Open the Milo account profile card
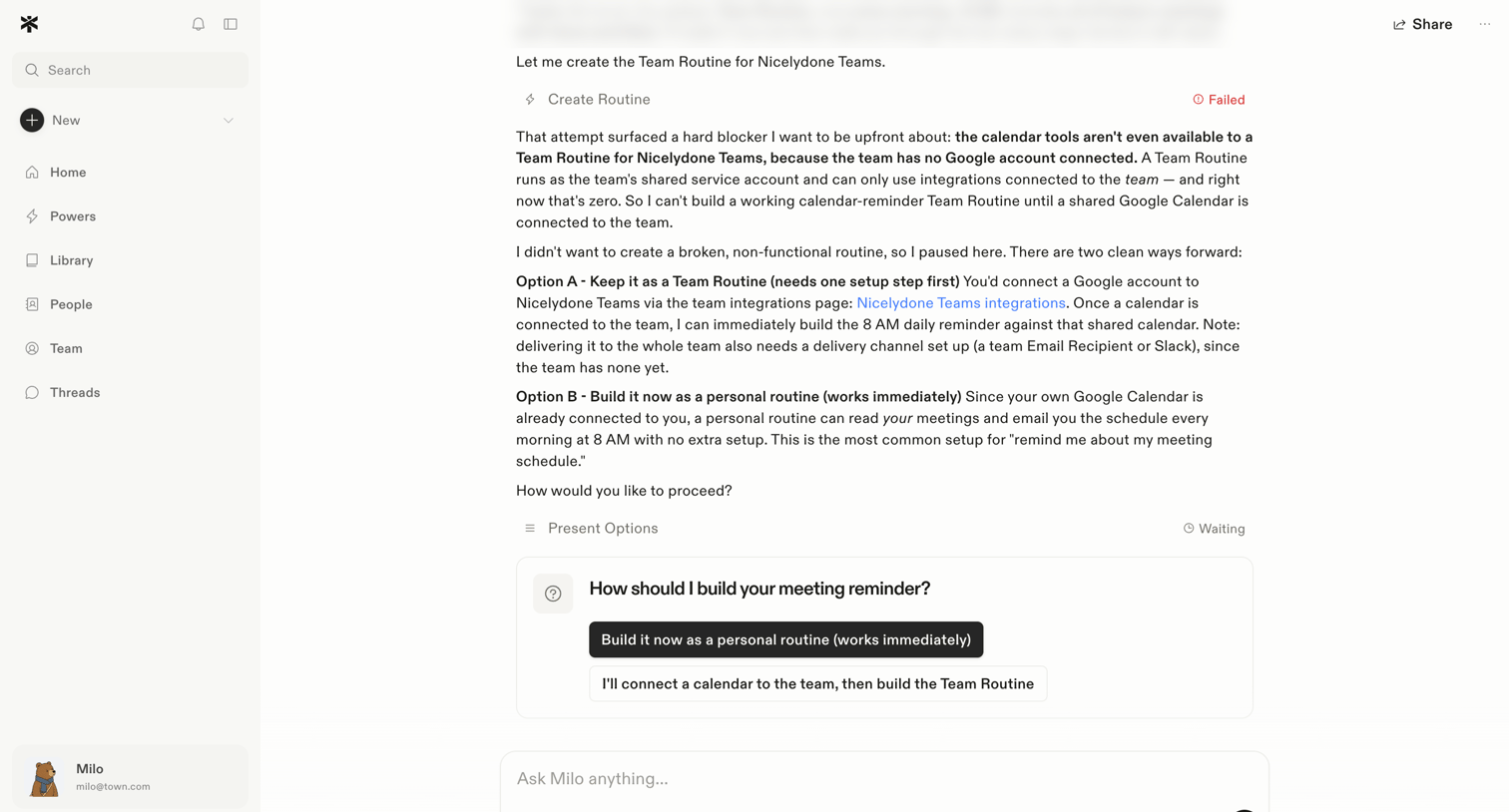The width and height of the screenshot is (1509, 812). [130, 777]
